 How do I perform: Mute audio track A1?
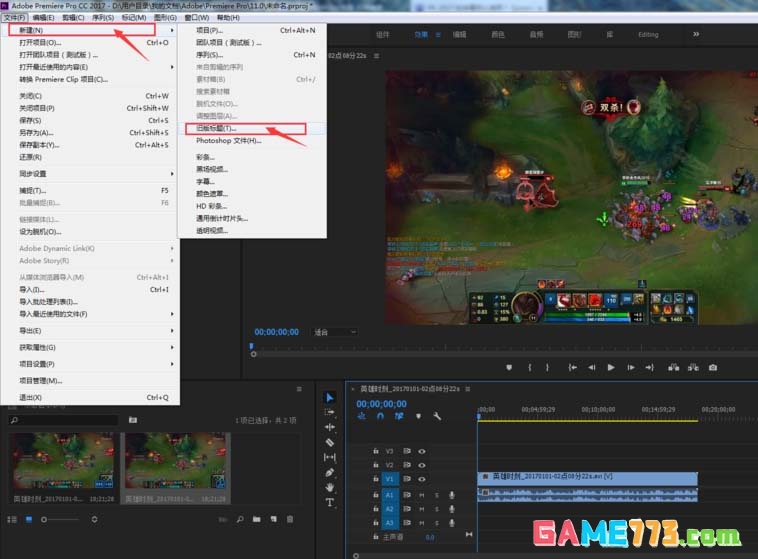[x=422, y=495]
